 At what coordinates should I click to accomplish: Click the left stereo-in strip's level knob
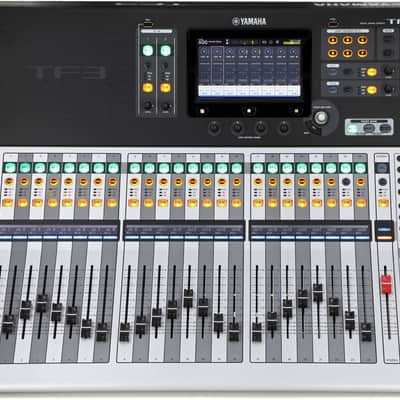(x=148, y=106)
